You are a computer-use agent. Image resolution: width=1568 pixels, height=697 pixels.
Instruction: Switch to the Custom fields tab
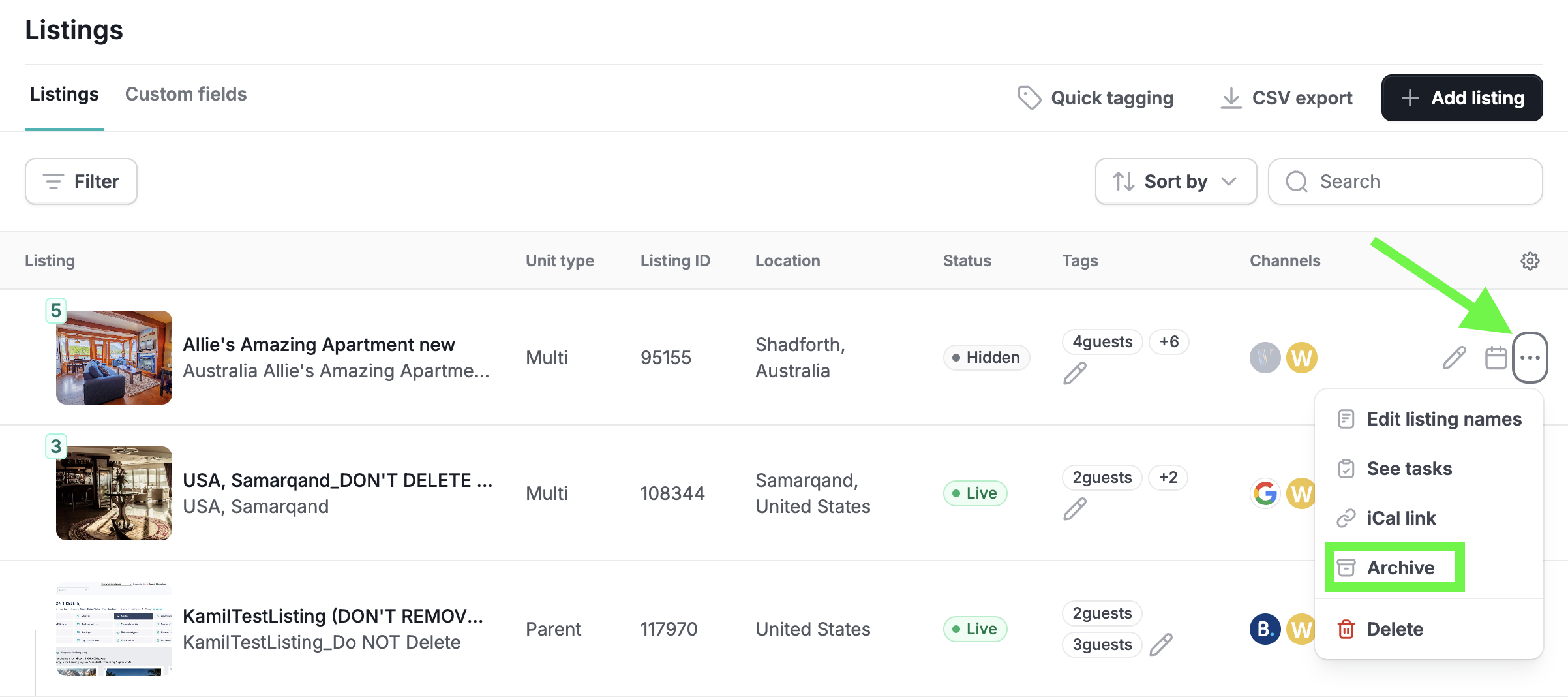coord(186,95)
